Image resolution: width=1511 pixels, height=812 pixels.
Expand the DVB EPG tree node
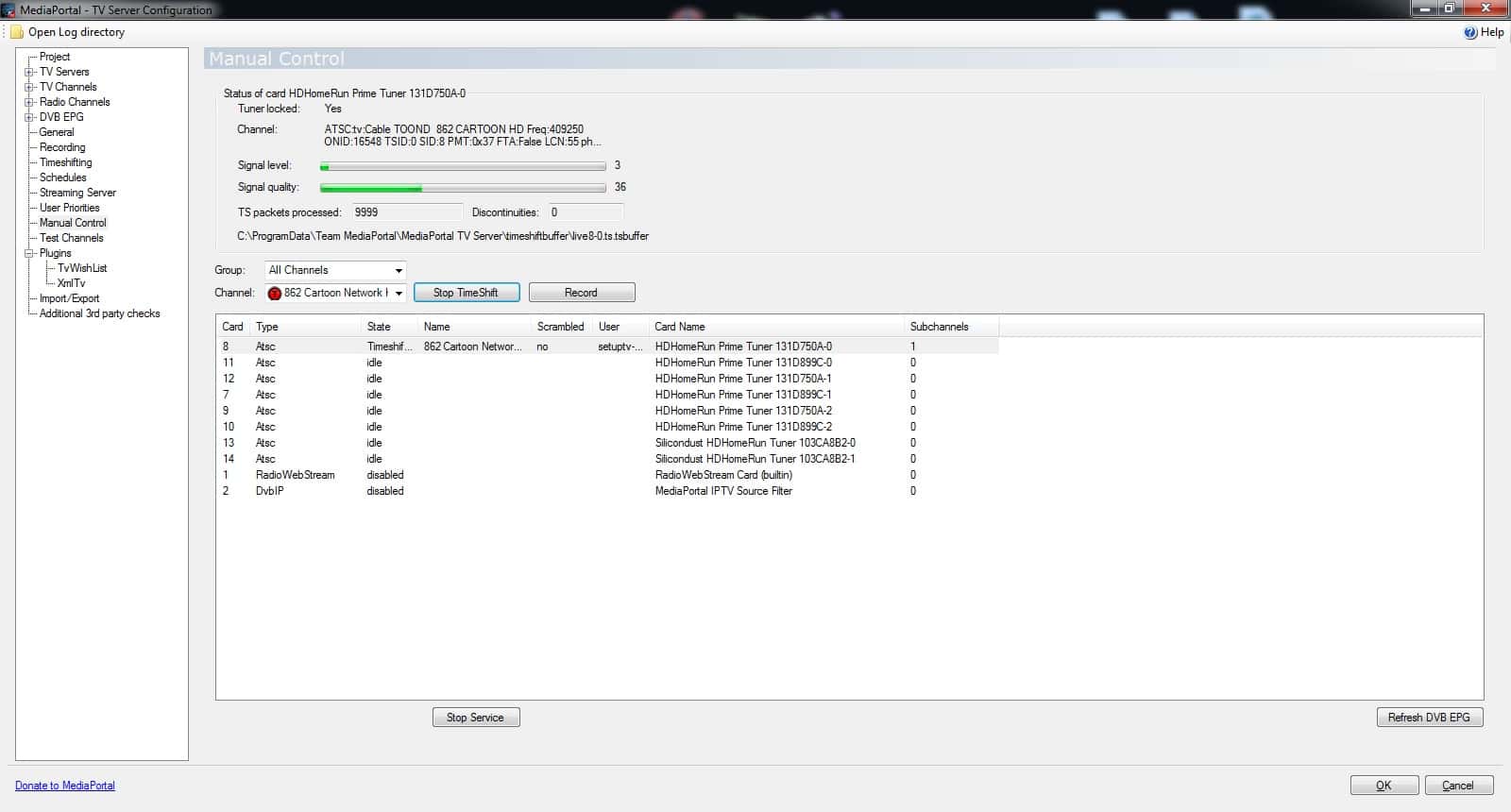tap(29, 117)
